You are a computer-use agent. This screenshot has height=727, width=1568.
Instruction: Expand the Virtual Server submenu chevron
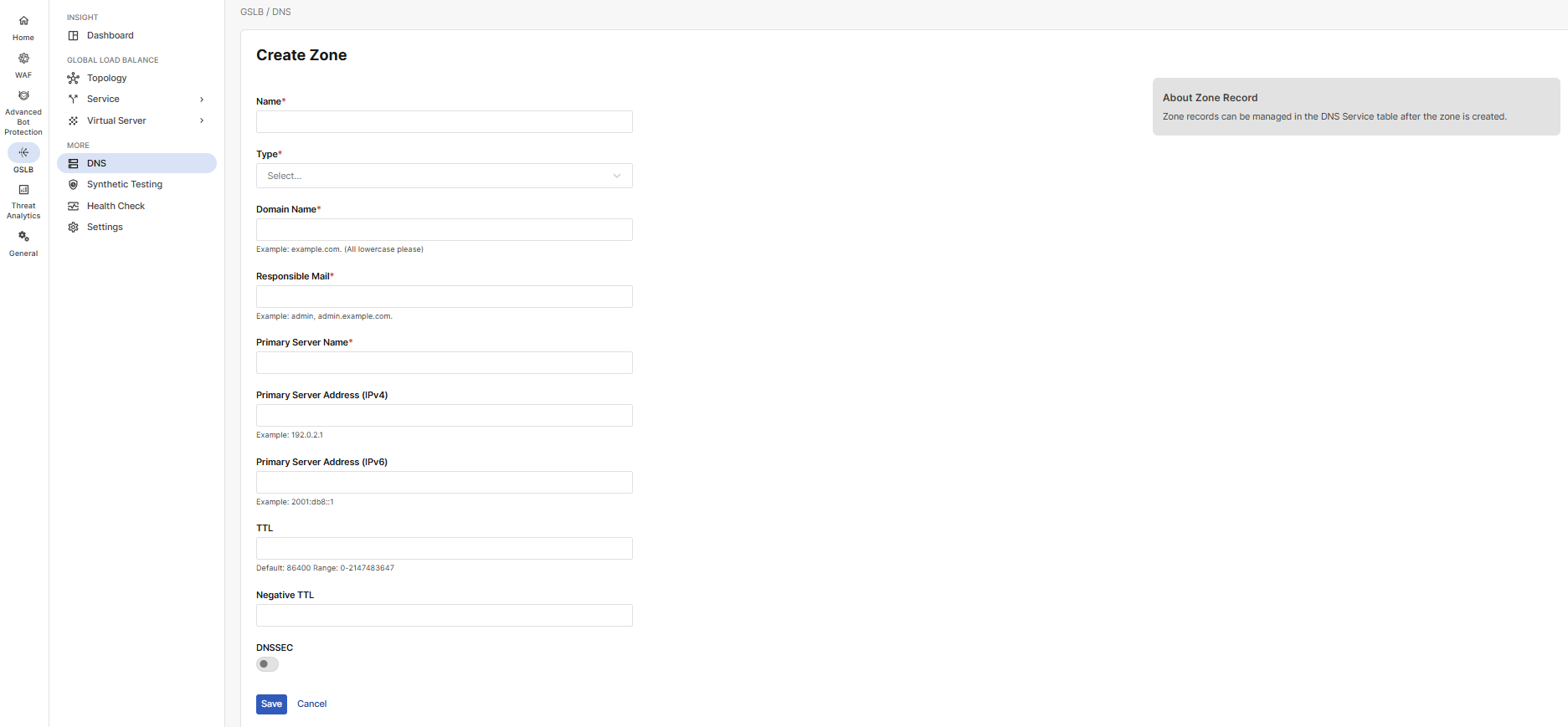202,121
